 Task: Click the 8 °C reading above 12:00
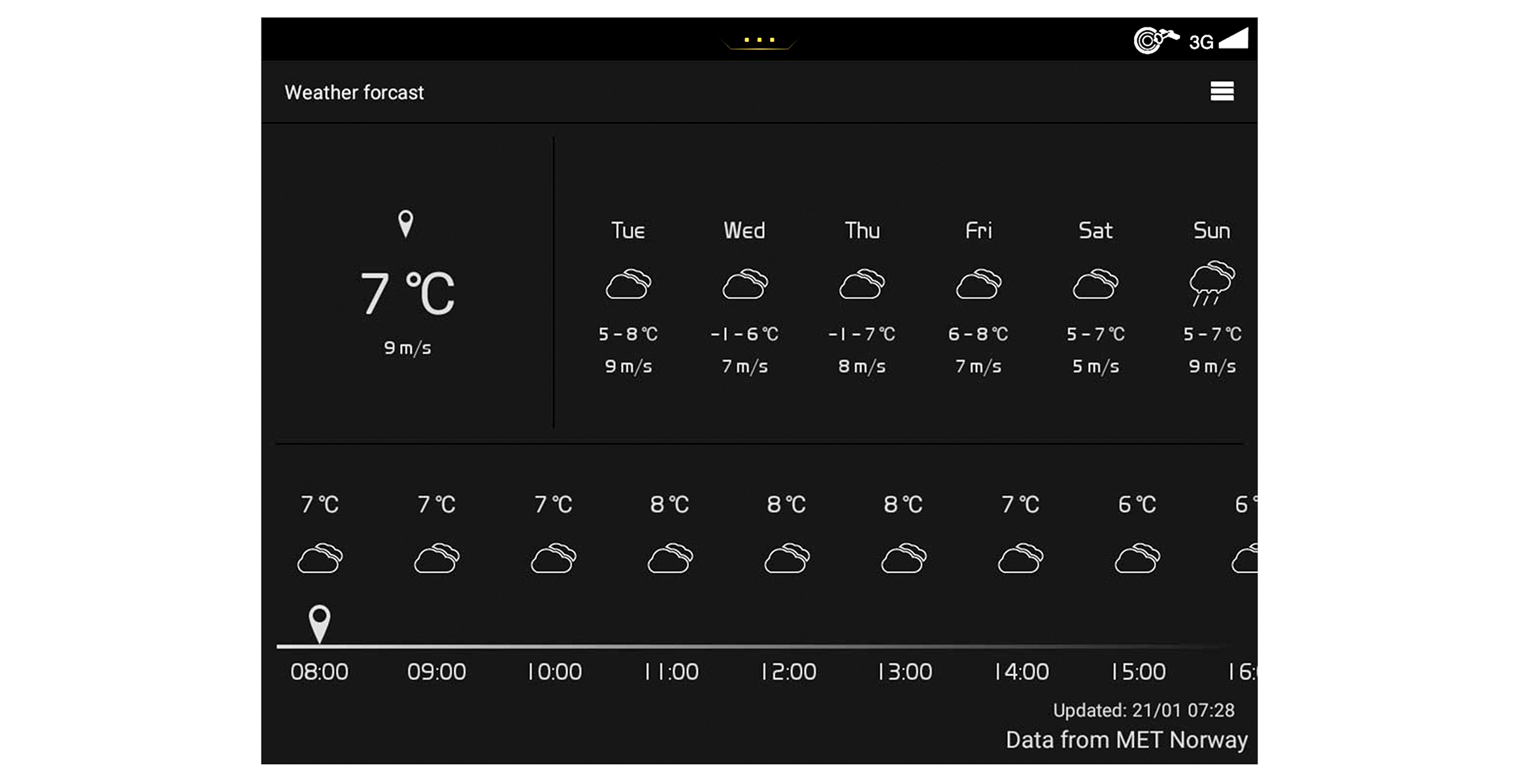pyautogui.click(x=786, y=504)
